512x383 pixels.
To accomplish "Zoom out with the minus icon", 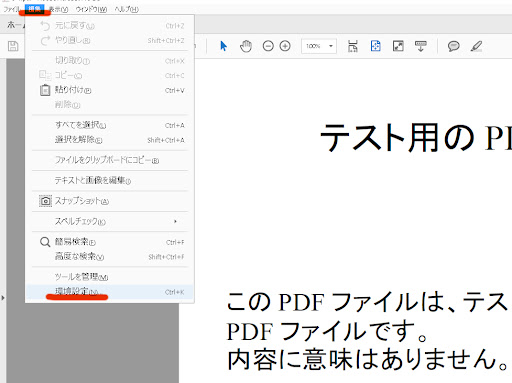I will (268, 46).
